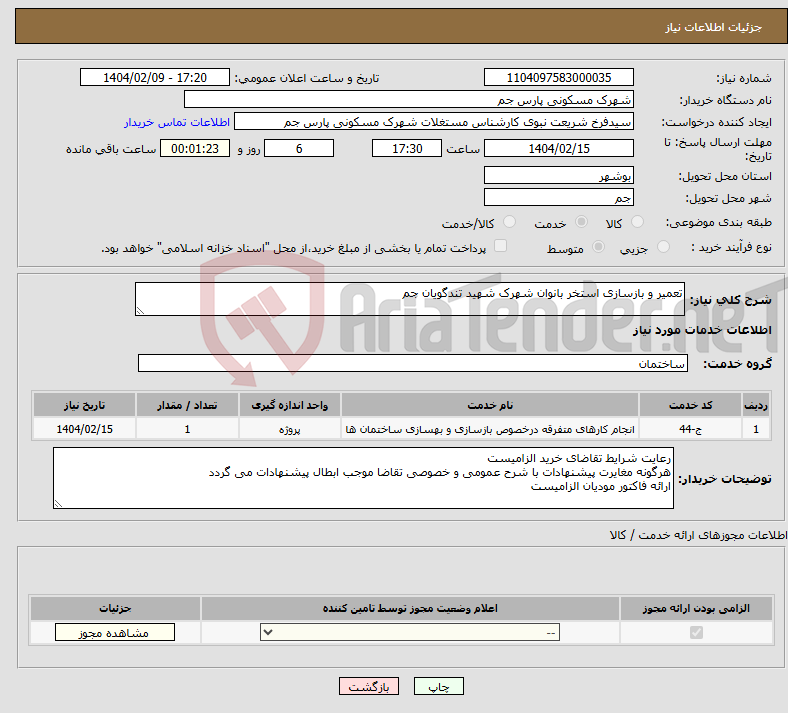The height and width of the screenshot is (713, 788).
Task: Click the resize grip of the description box
Action: click(141, 311)
